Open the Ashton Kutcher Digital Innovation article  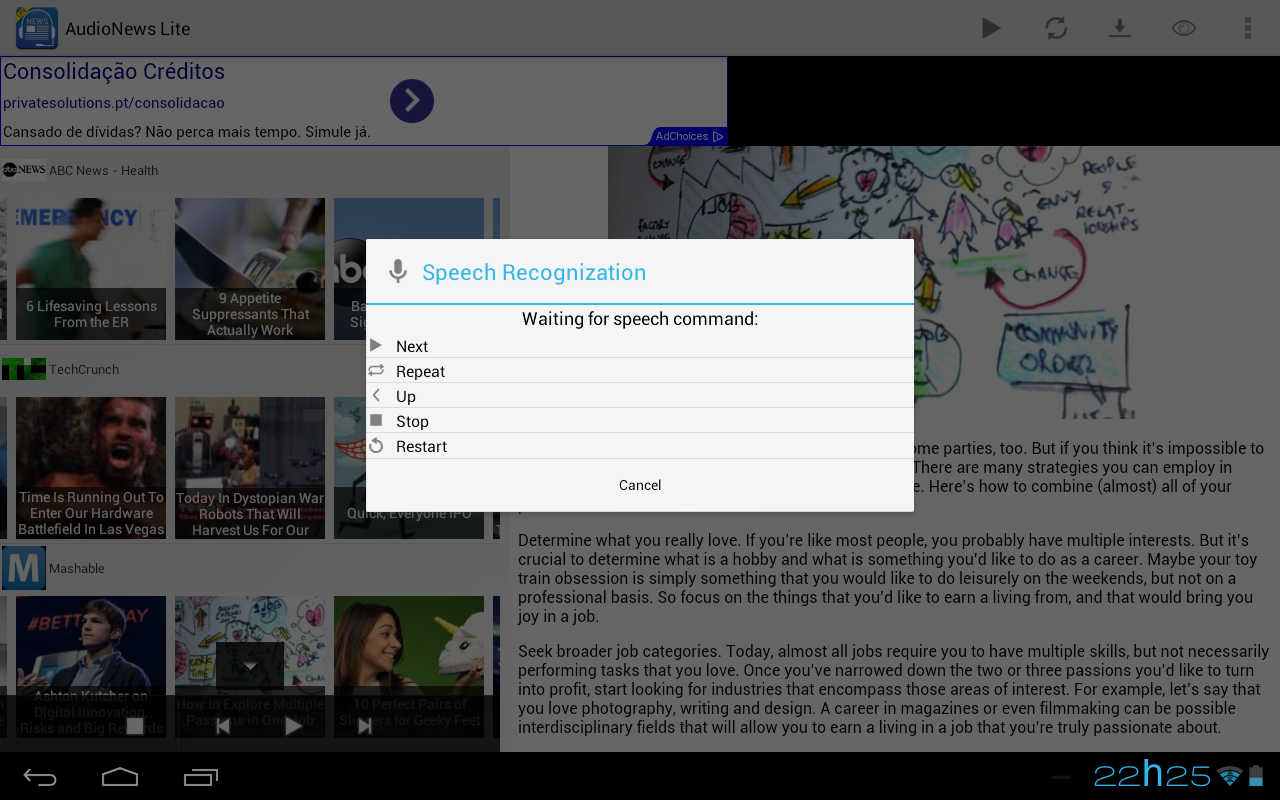(x=91, y=667)
